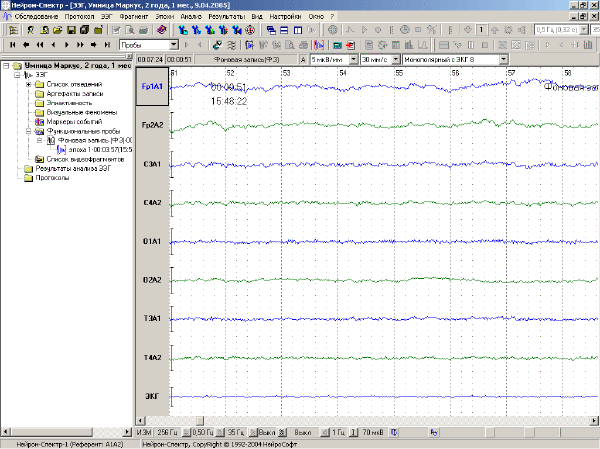Toggle the tree panel view icon
Viewport: 600px width, 449px height.
point(13,30)
